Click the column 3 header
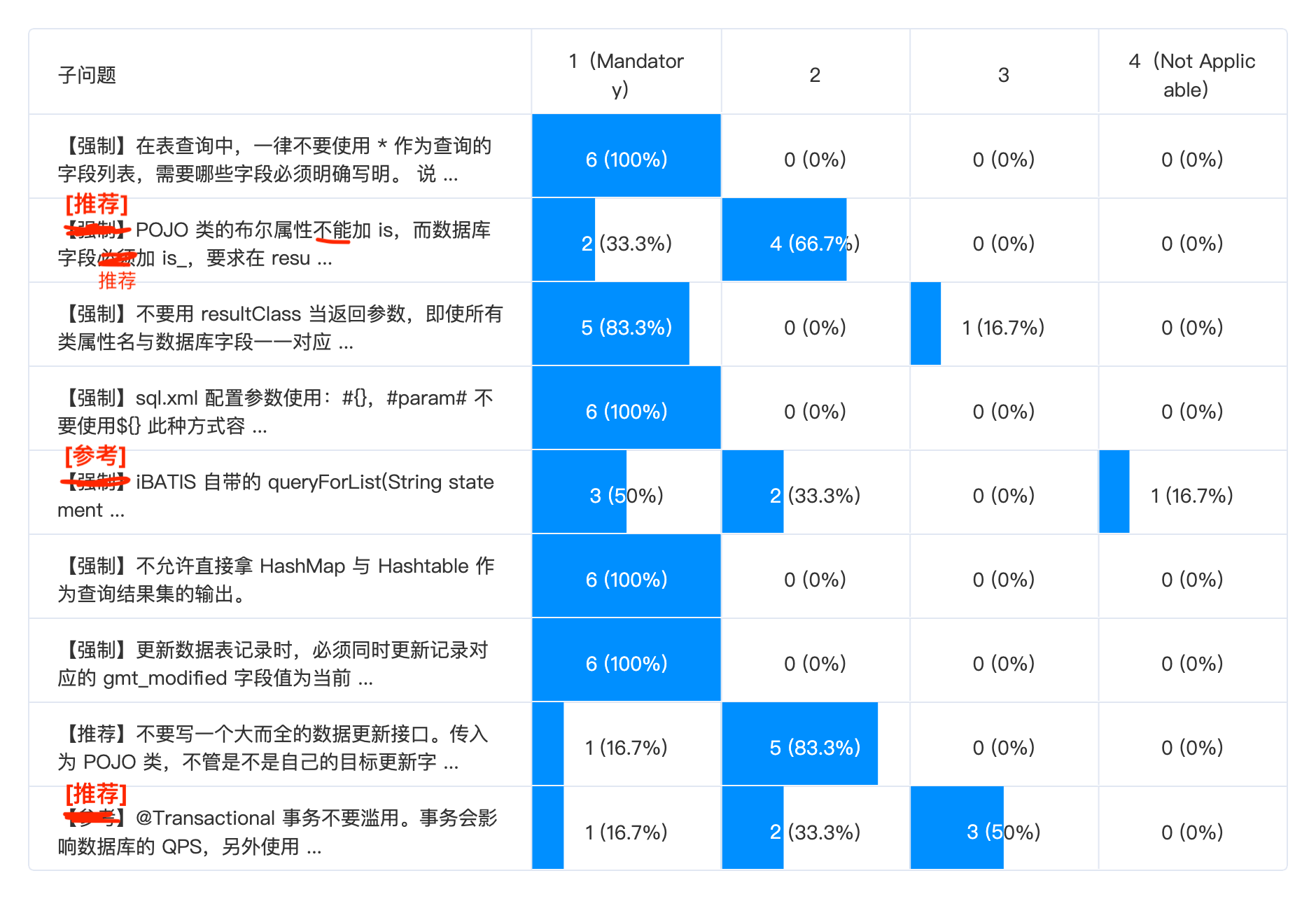This screenshot has width=1316, height=899. (1003, 75)
